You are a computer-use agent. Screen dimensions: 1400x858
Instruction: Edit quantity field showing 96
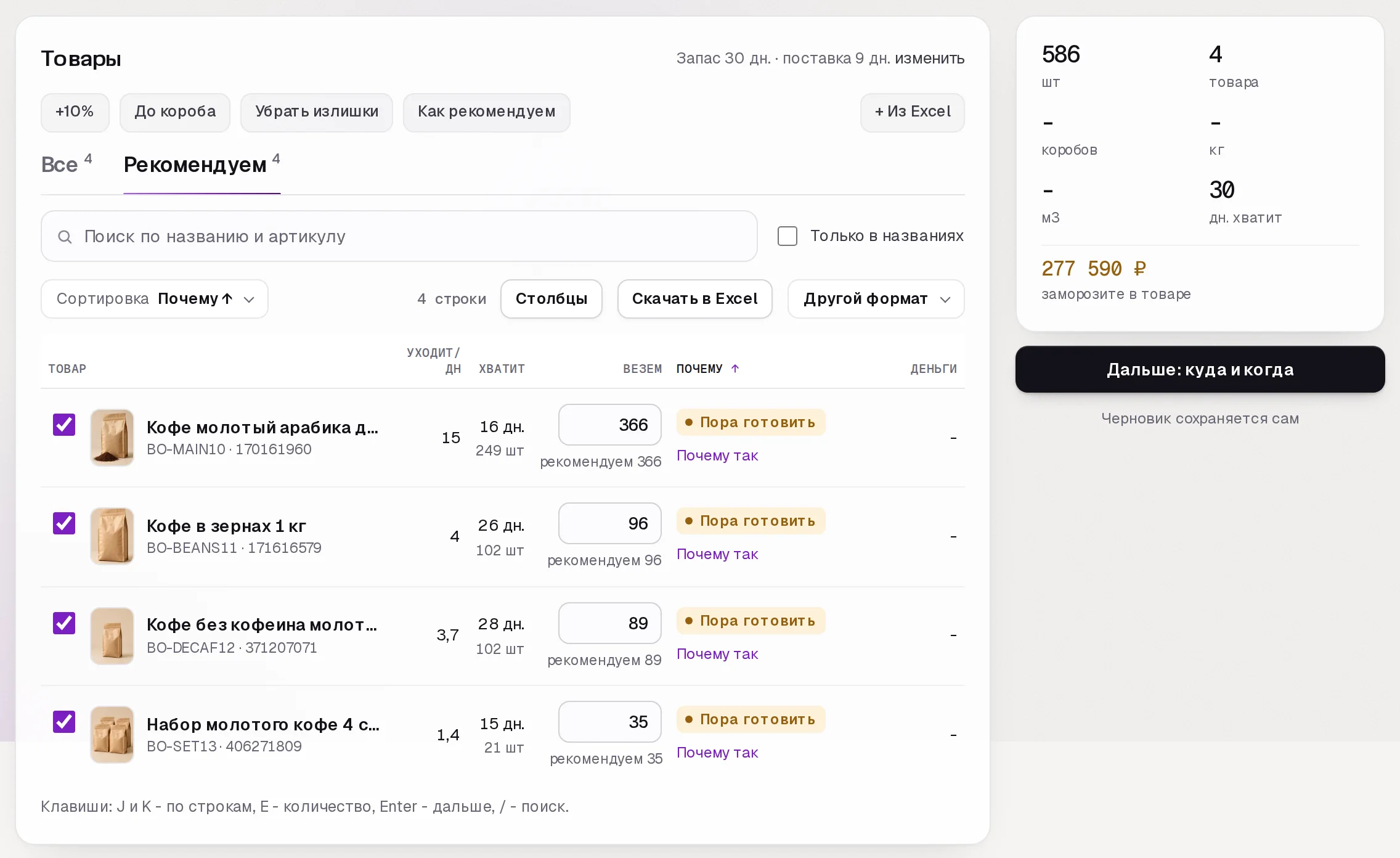pyautogui.click(x=610, y=523)
